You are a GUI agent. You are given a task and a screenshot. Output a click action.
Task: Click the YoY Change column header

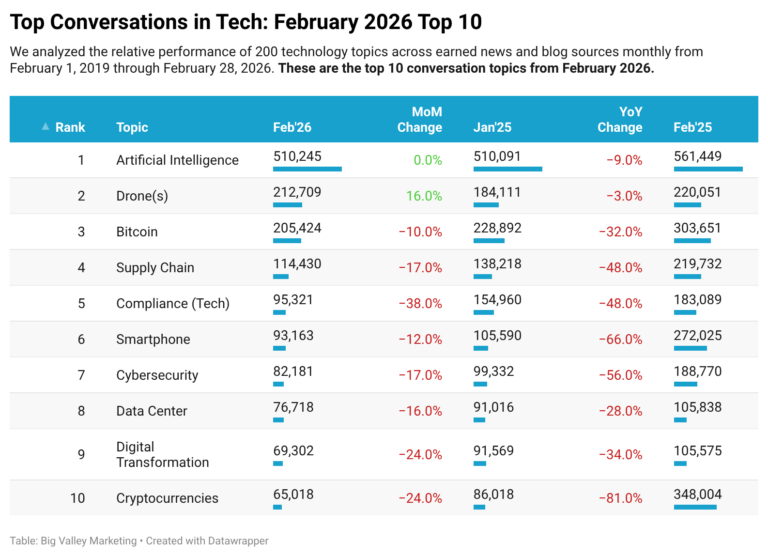coord(621,120)
